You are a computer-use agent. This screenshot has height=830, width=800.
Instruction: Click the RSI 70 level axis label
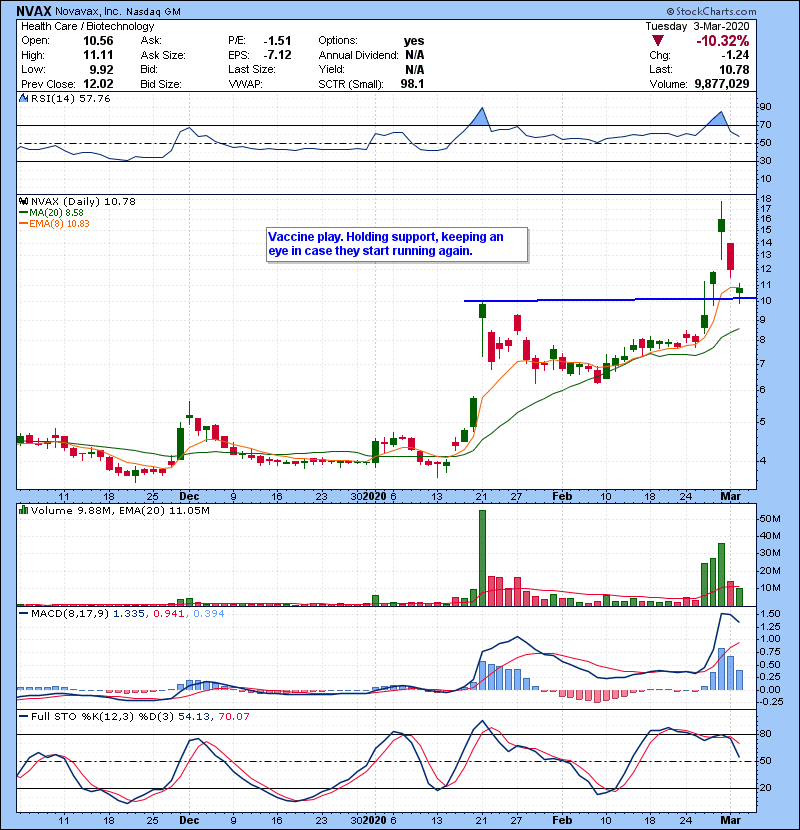pos(766,125)
